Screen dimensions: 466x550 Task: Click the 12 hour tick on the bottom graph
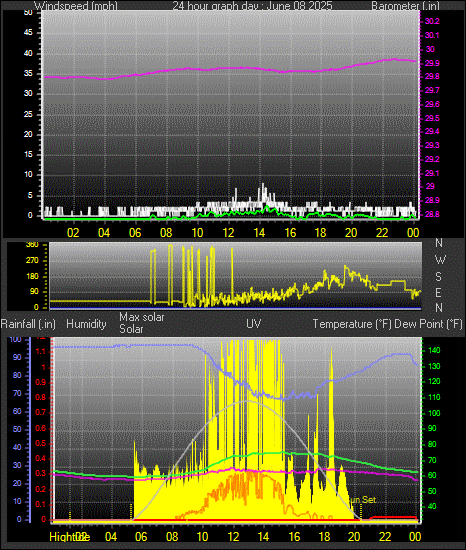tap(233, 536)
